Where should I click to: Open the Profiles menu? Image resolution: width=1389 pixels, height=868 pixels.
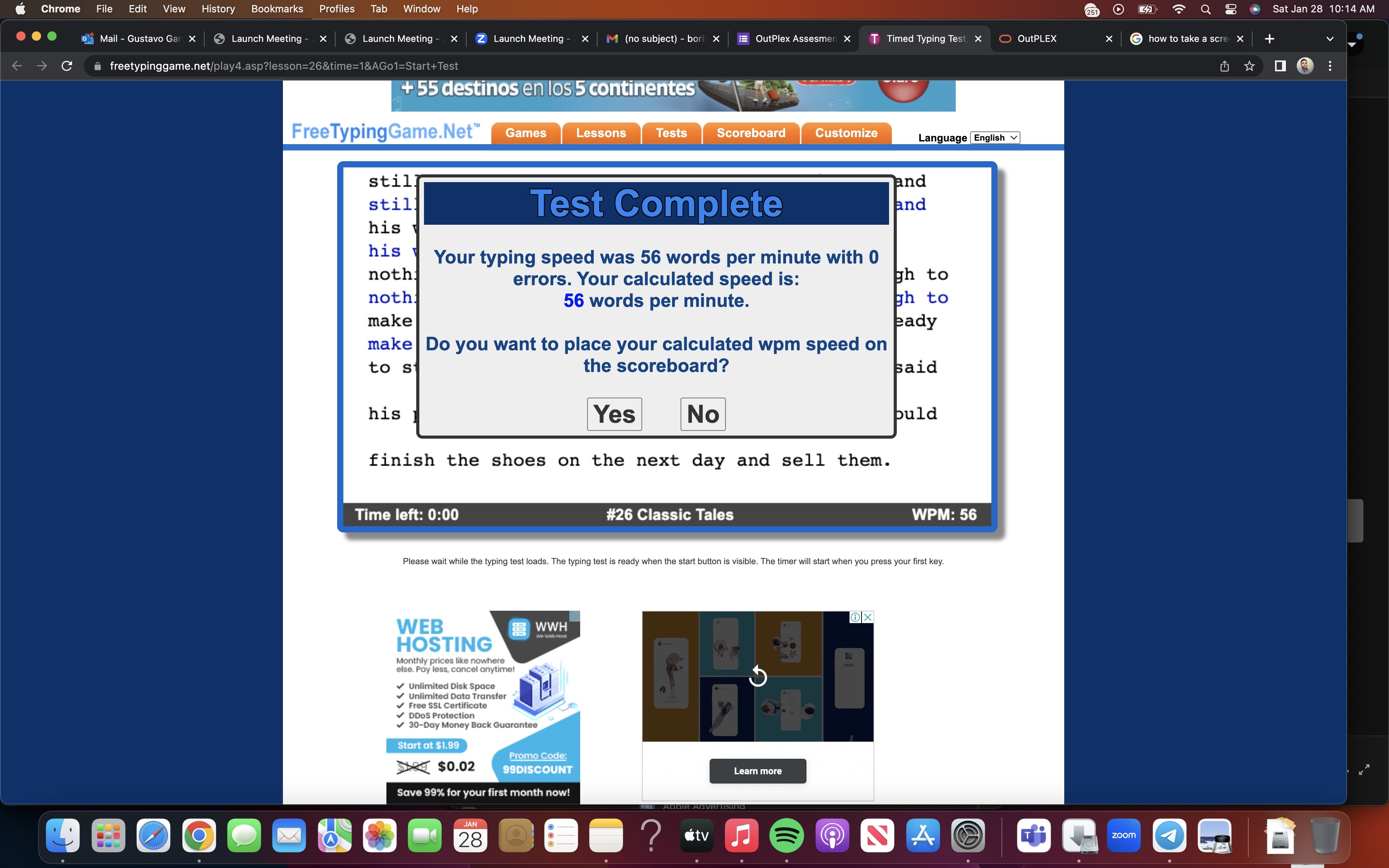click(x=337, y=9)
